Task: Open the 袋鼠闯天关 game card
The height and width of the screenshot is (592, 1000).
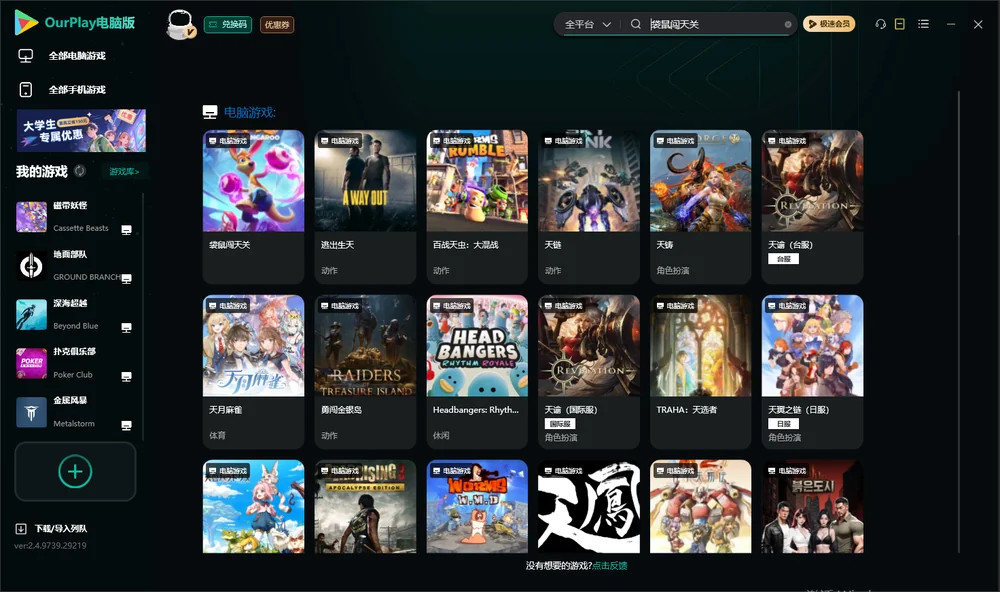Action: (x=253, y=207)
